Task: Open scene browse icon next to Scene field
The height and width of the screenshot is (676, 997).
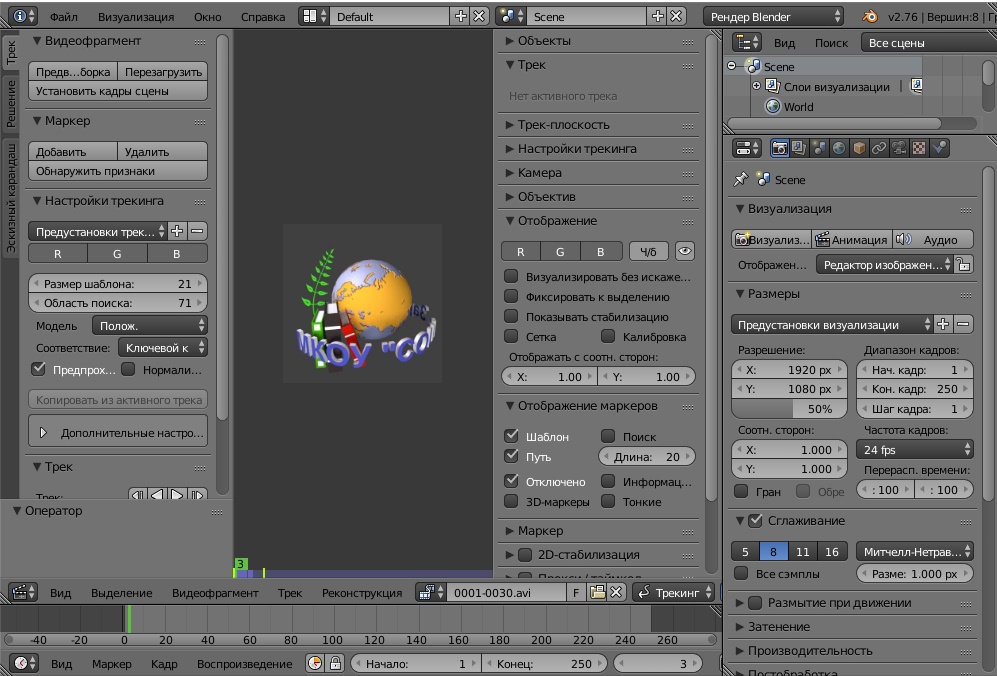Action: (x=511, y=17)
